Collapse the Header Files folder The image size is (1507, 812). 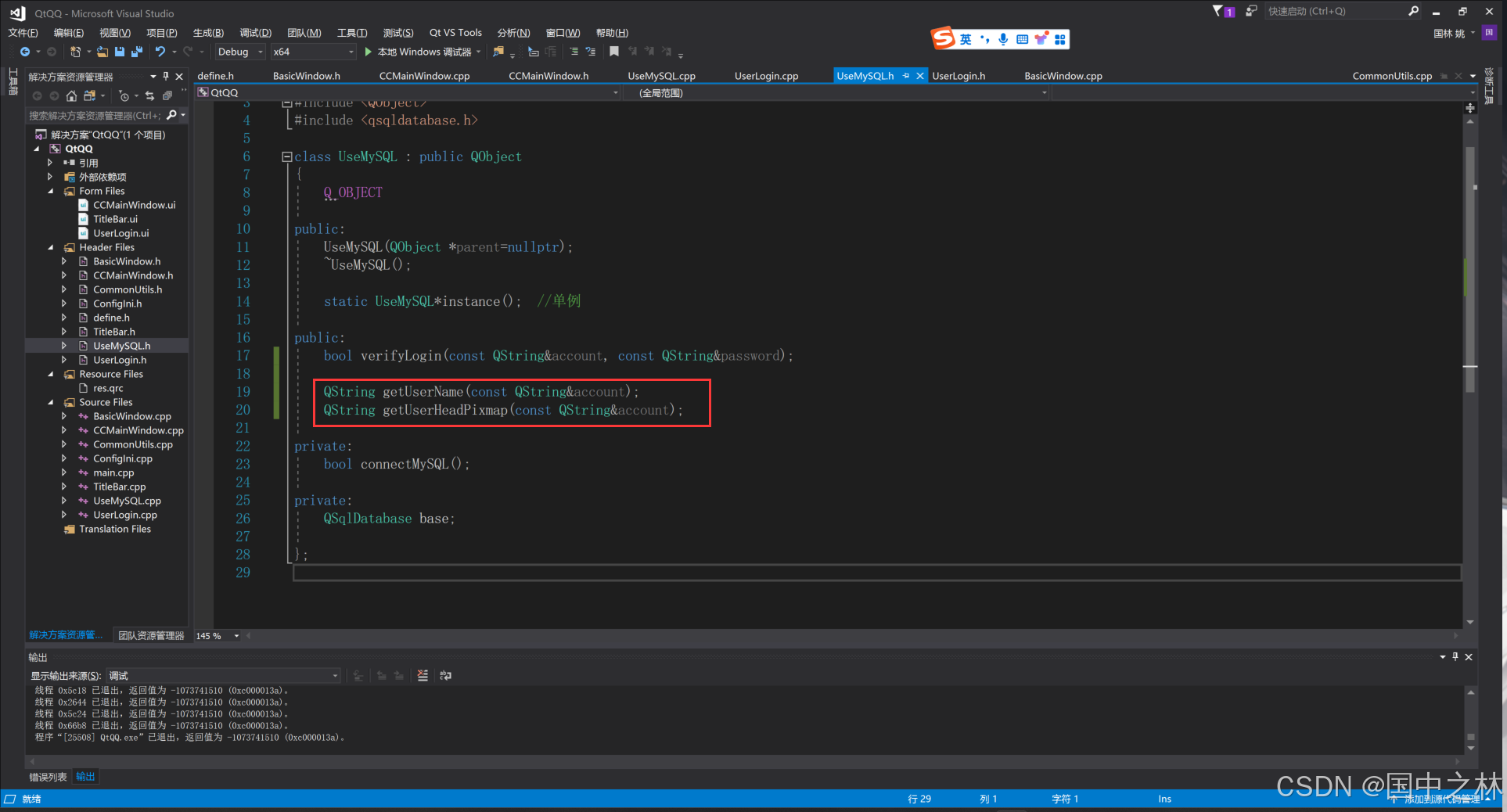tap(51, 247)
